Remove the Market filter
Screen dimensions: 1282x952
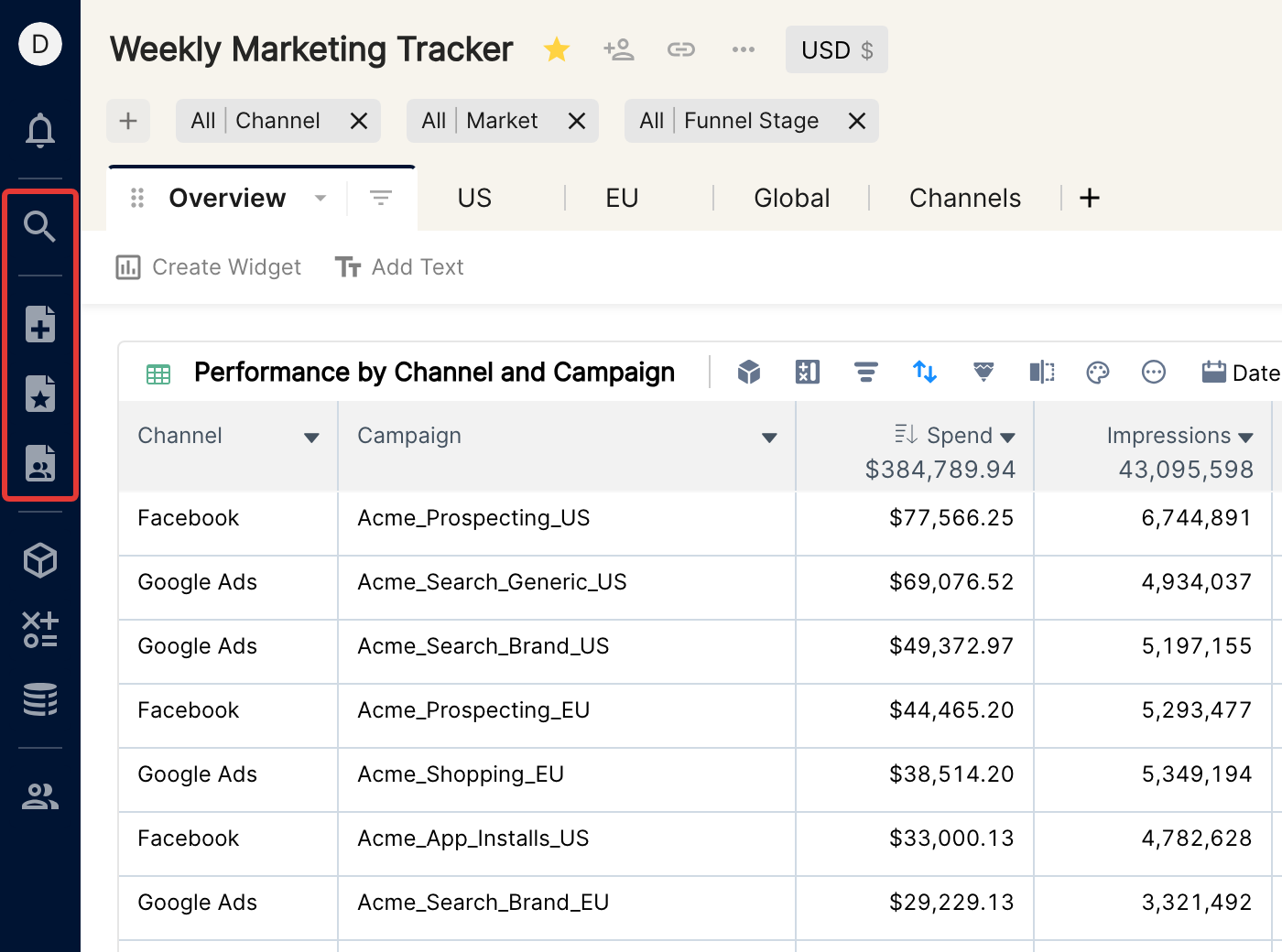click(x=577, y=121)
